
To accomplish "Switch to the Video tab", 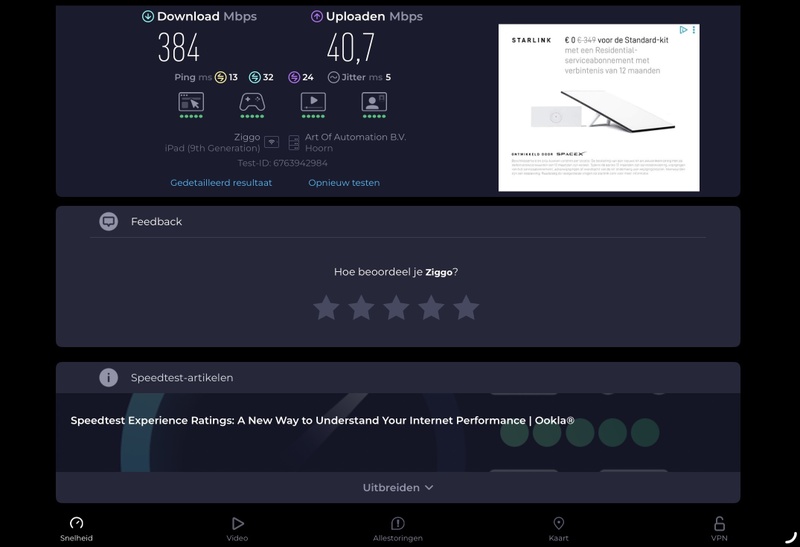I will (x=237, y=529).
